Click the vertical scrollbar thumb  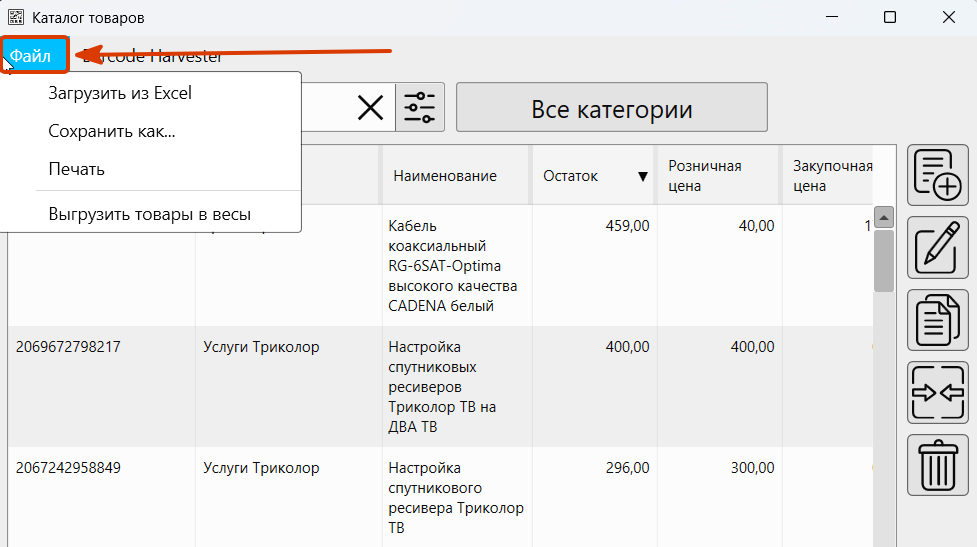coord(884,261)
